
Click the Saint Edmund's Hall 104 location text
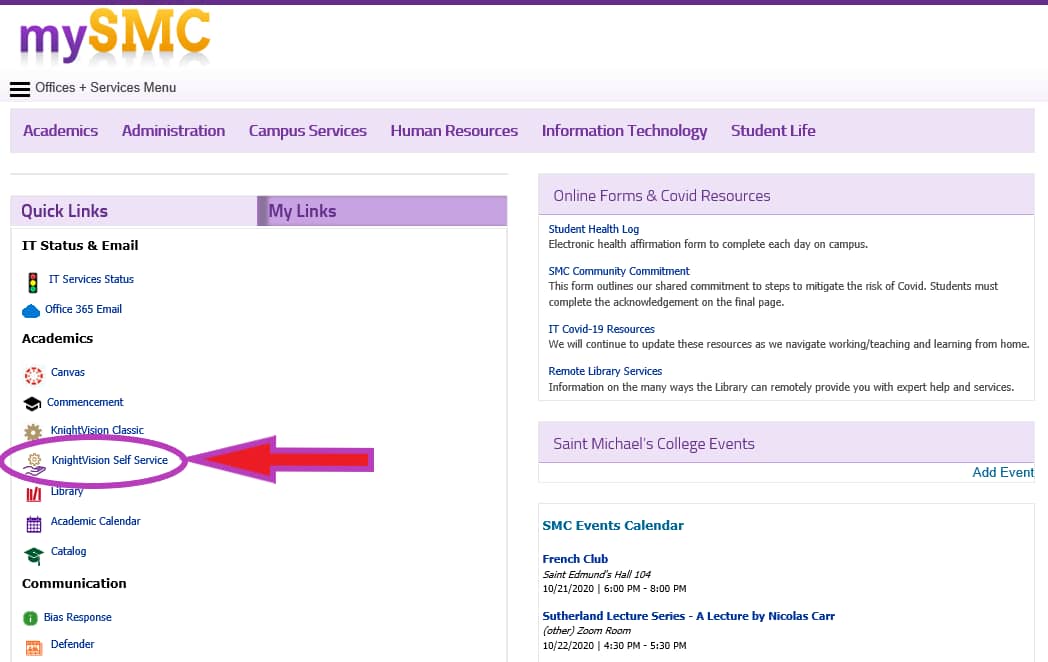[x=597, y=574]
